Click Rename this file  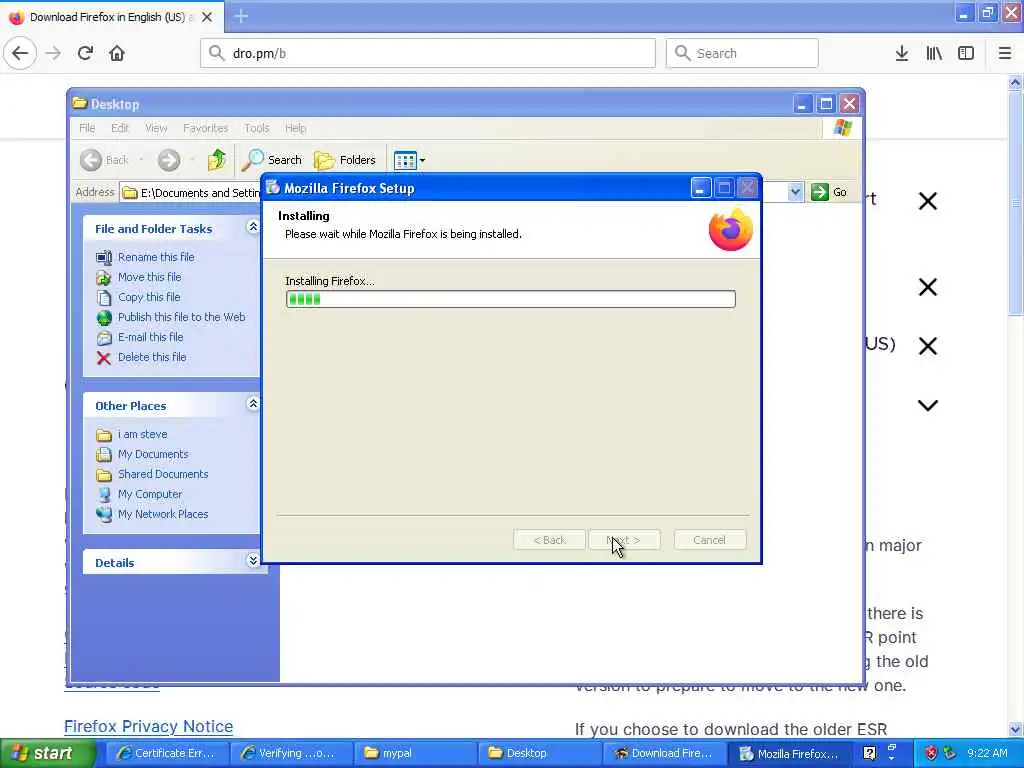tap(156, 257)
